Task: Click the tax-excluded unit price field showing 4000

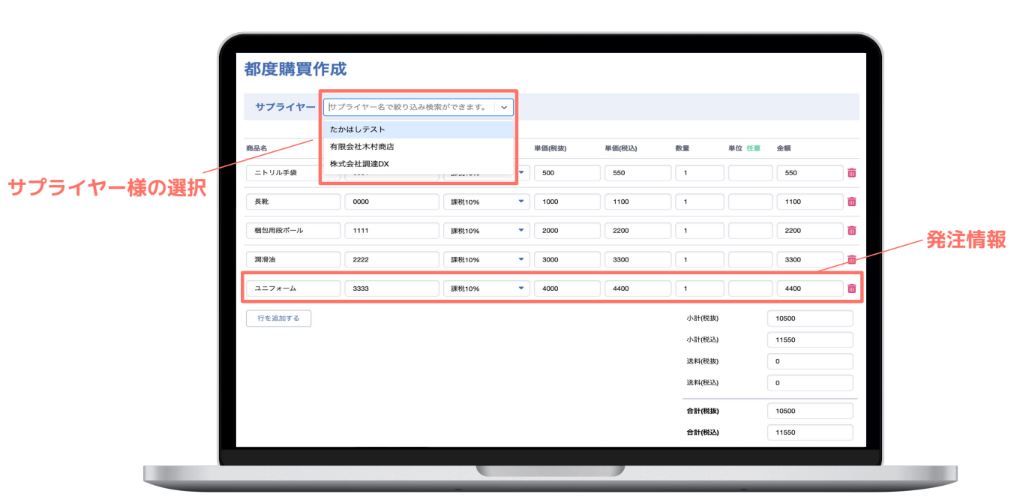Action: (x=565, y=289)
